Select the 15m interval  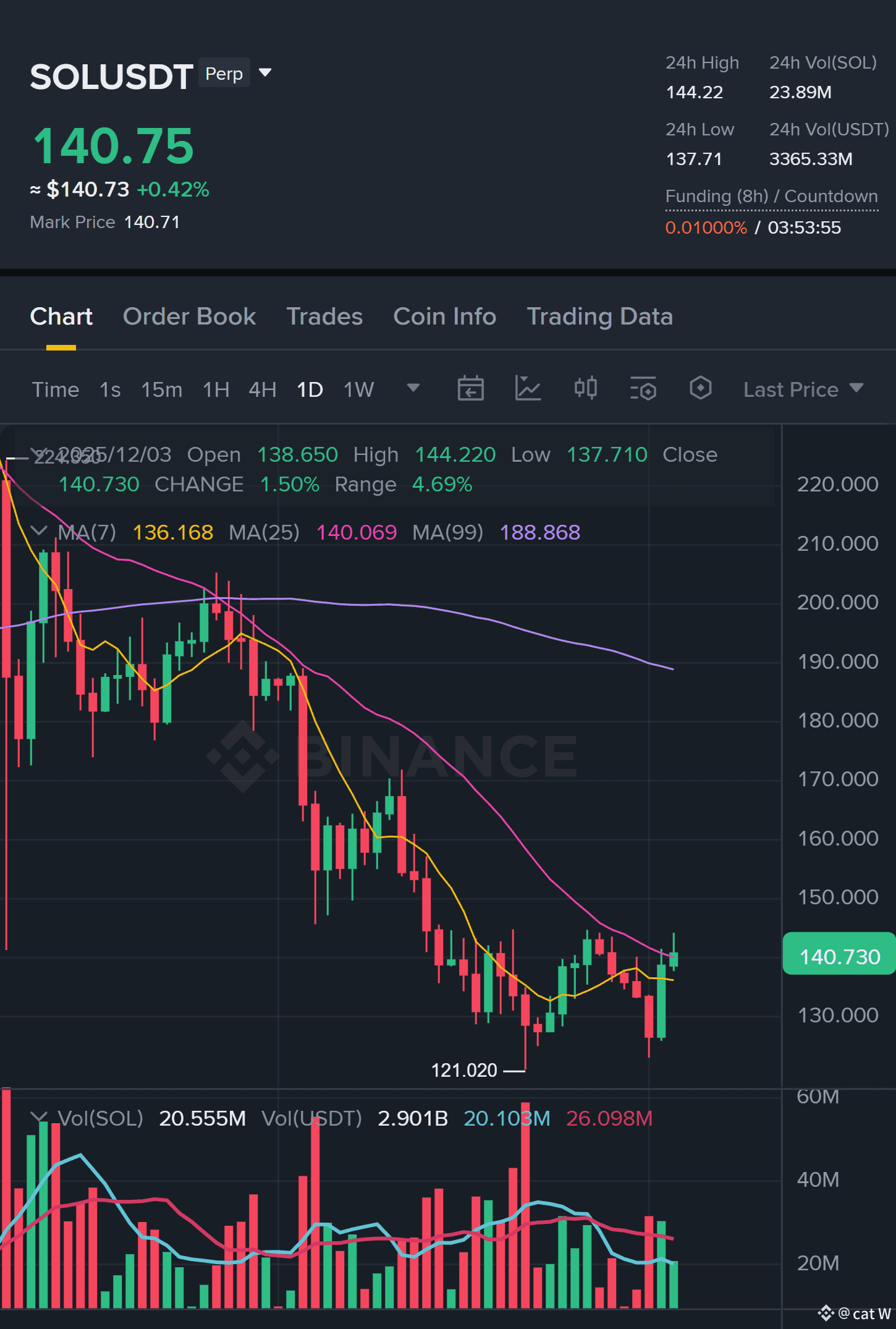point(162,389)
